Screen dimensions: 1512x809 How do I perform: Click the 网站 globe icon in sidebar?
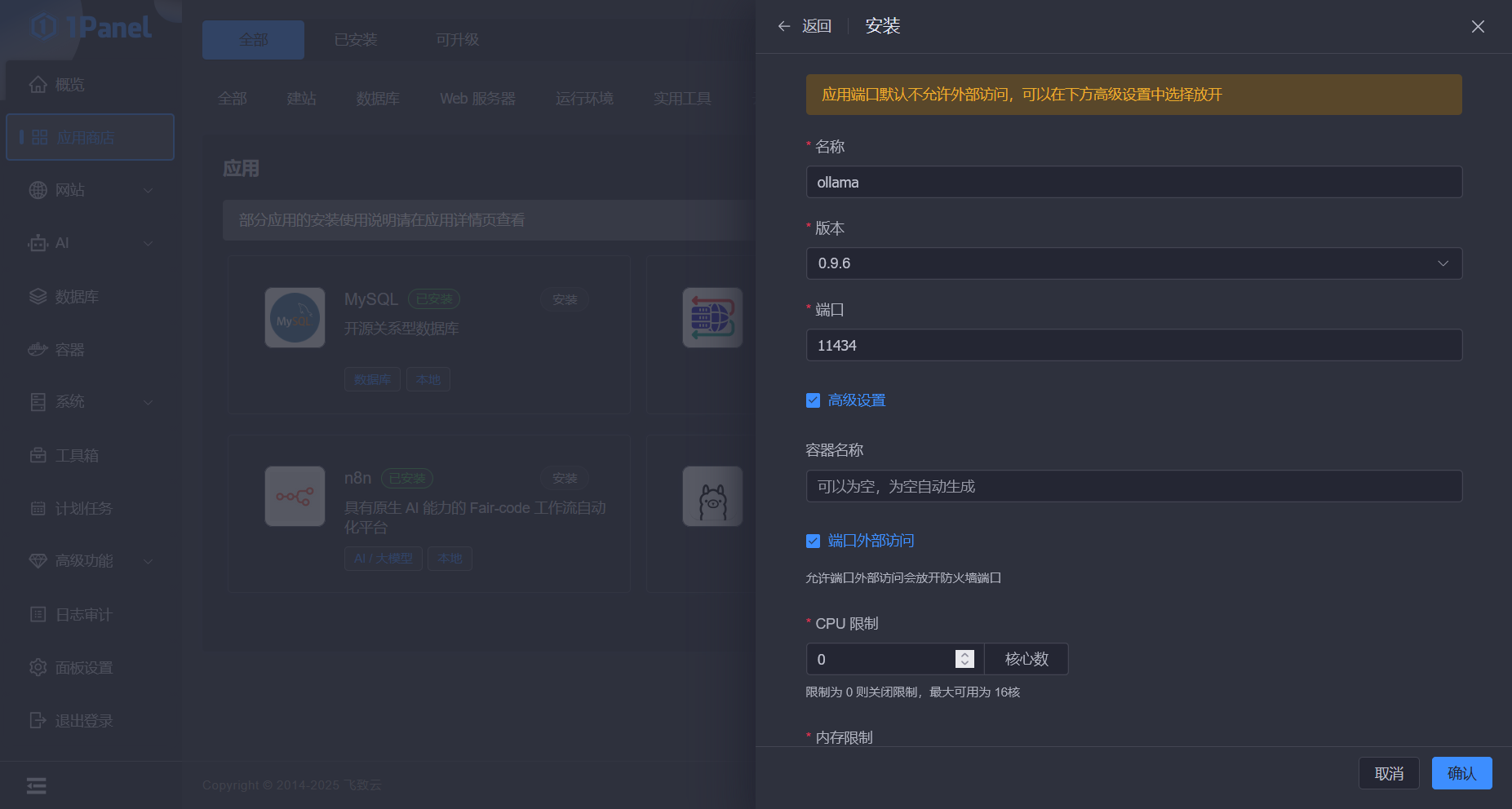pos(38,190)
